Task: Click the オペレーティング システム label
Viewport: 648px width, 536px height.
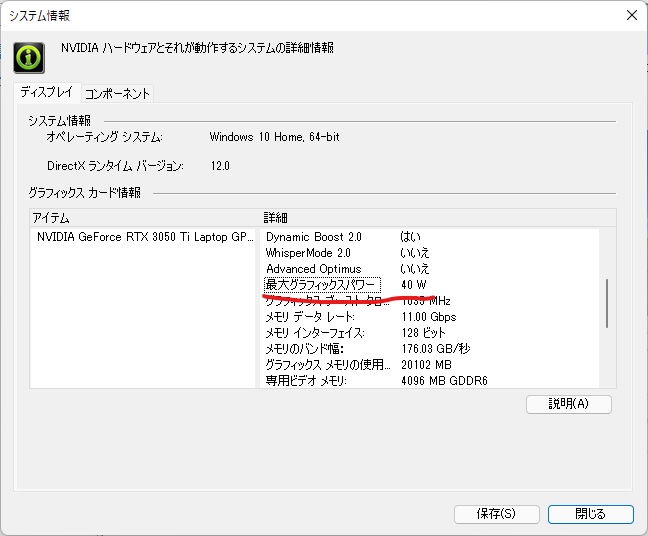Action: 105,137
